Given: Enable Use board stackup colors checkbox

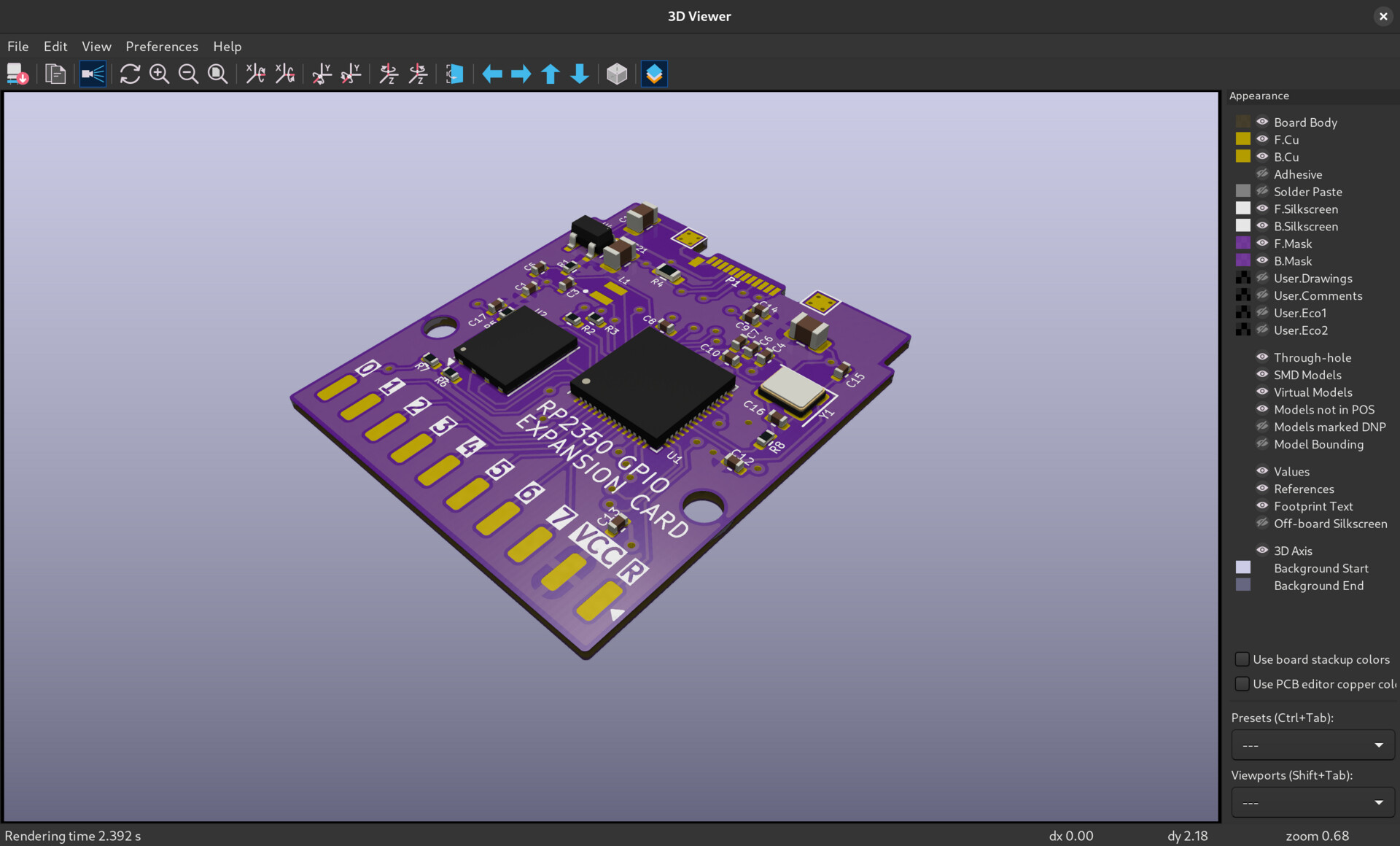Looking at the screenshot, I should click(x=1242, y=659).
